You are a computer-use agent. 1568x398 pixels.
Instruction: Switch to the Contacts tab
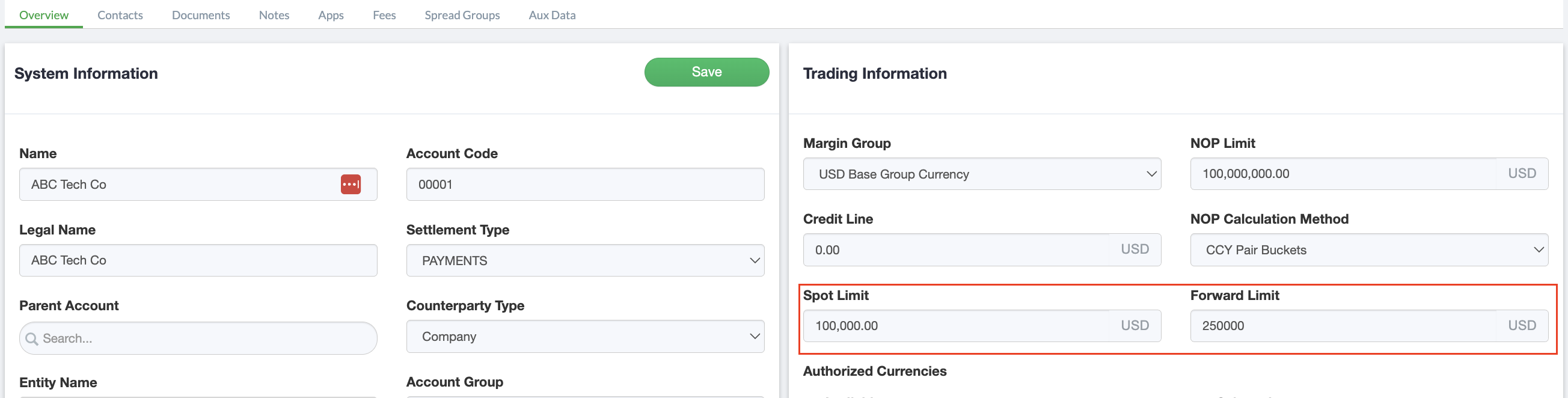[120, 15]
